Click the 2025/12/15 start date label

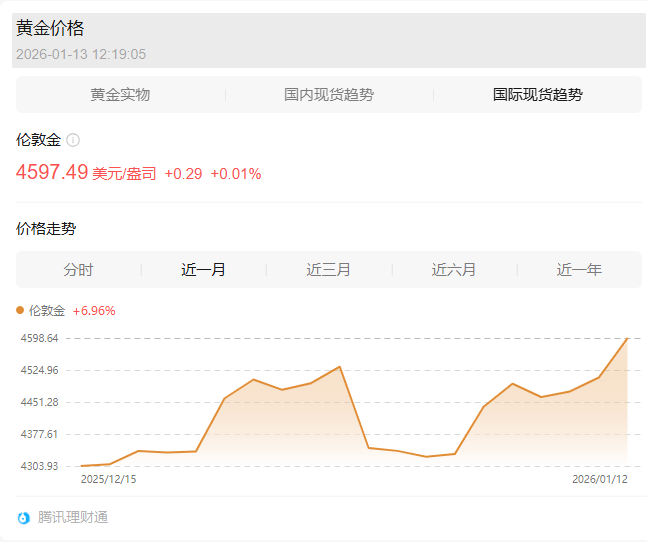(x=108, y=479)
